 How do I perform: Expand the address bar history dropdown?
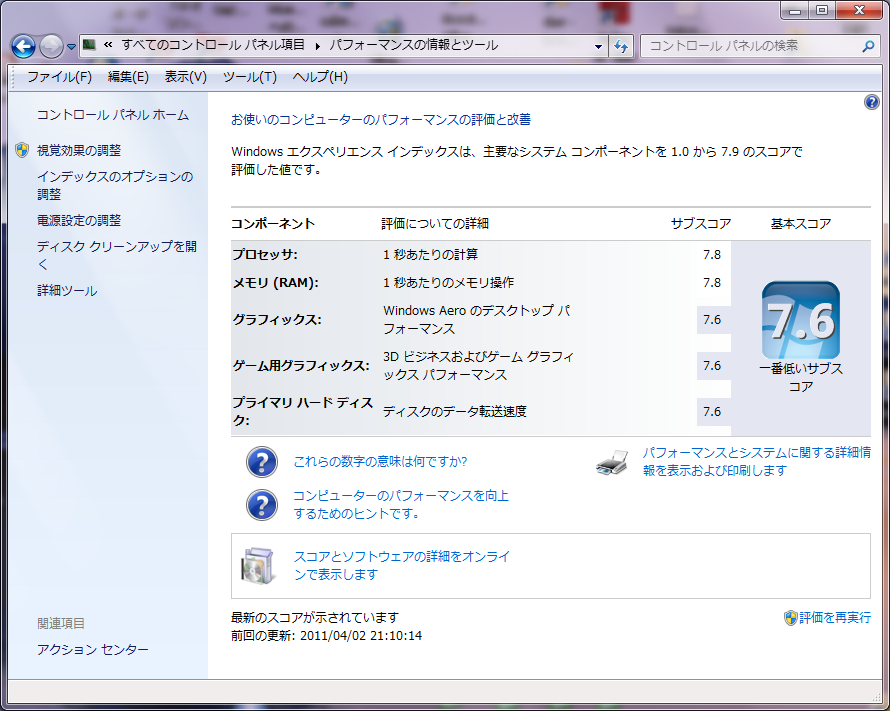tap(598, 46)
